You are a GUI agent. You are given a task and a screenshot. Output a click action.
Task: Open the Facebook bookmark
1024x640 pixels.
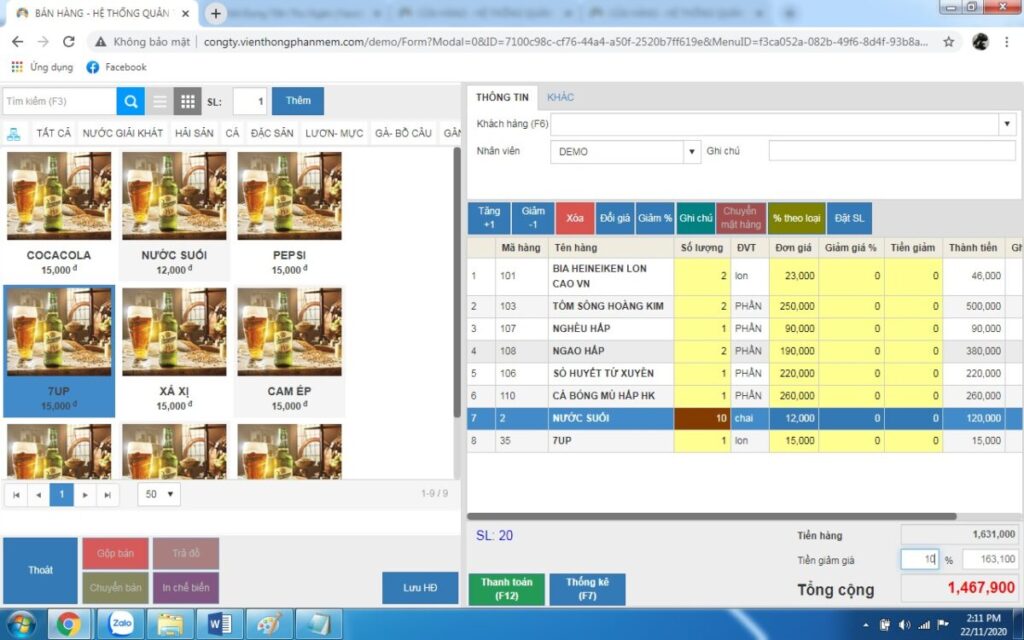click(116, 67)
